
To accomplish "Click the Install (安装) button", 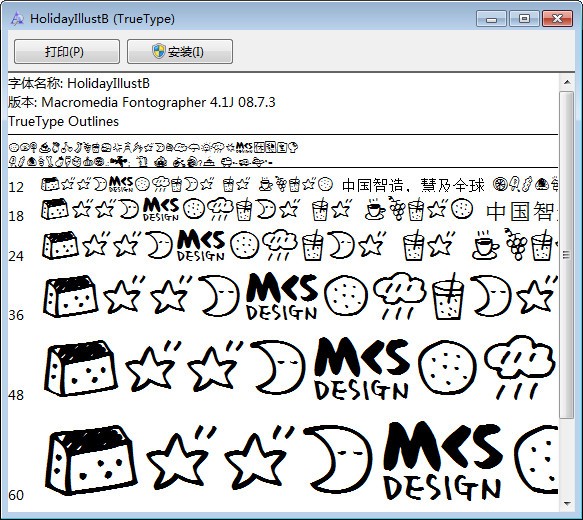I will (180, 51).
